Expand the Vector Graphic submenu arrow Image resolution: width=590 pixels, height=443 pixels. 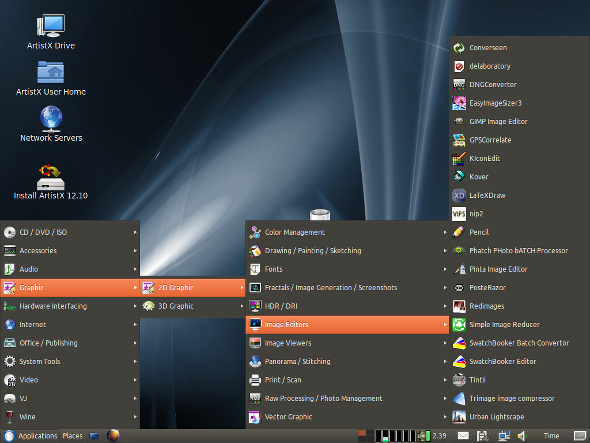[445, 417]
